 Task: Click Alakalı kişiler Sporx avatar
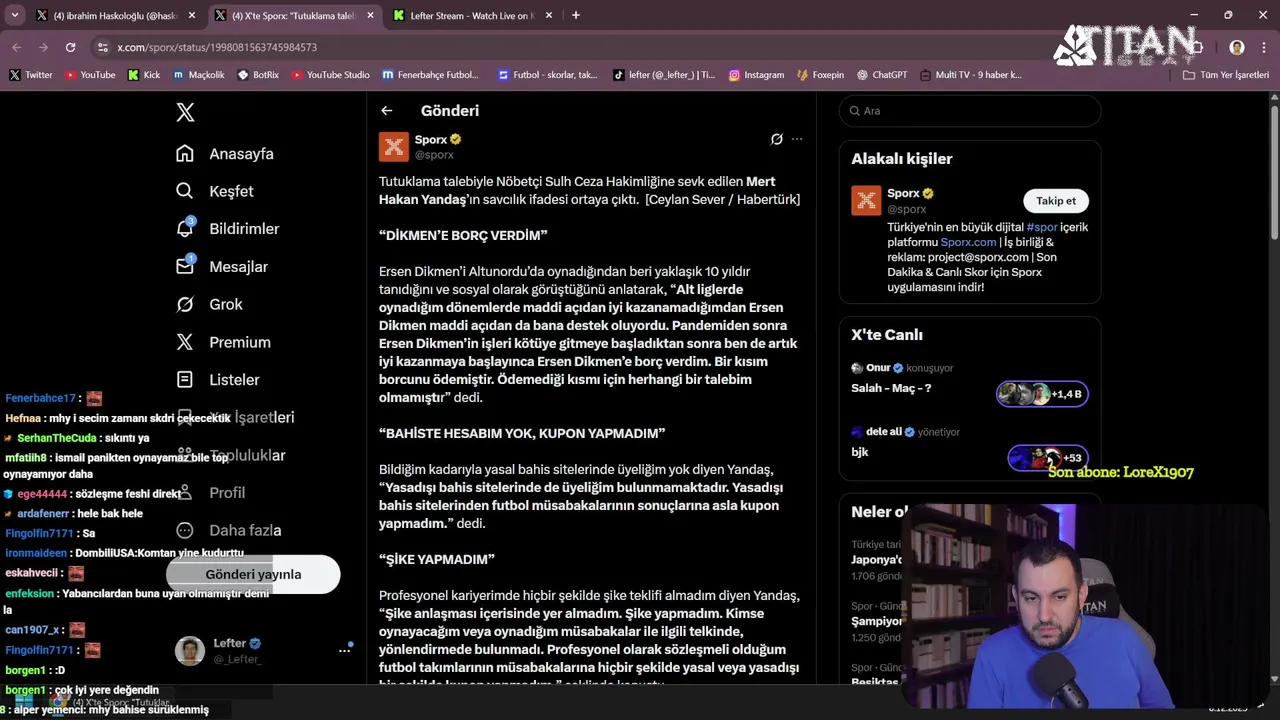coord(866,200)
